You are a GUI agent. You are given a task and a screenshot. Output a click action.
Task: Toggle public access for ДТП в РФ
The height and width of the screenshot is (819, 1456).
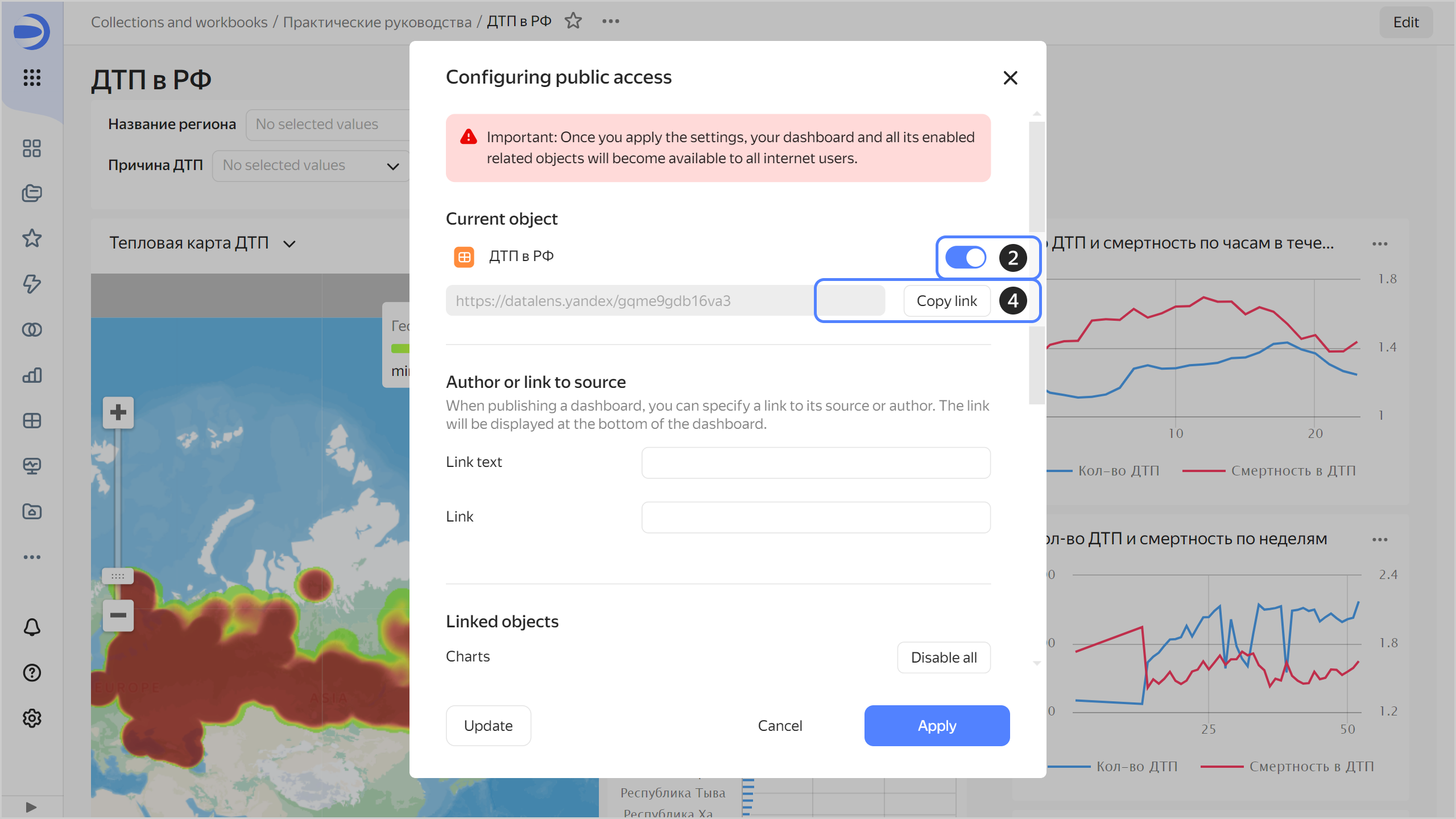tap(965, 257)
